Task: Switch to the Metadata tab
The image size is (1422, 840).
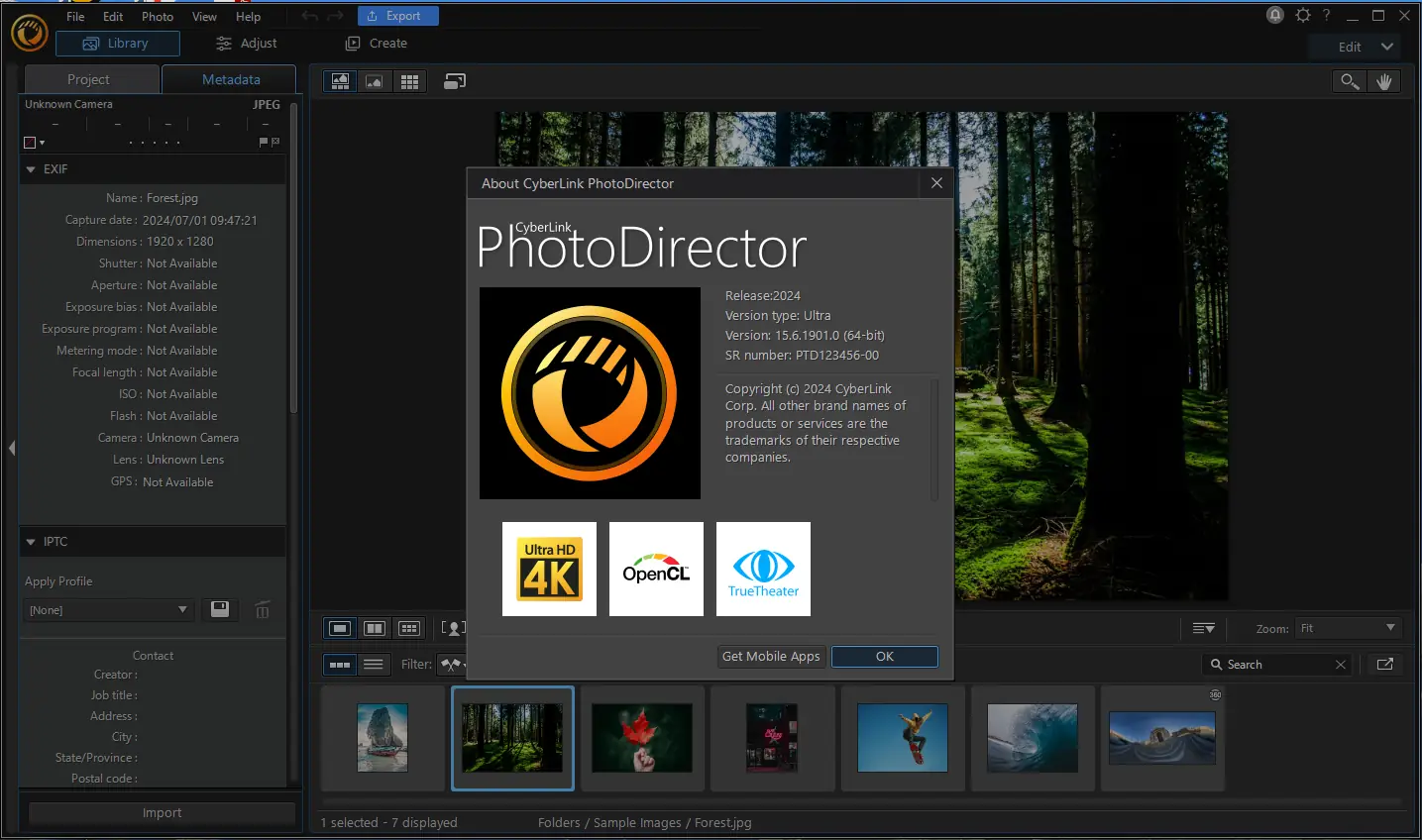Action: click(229, 79)
